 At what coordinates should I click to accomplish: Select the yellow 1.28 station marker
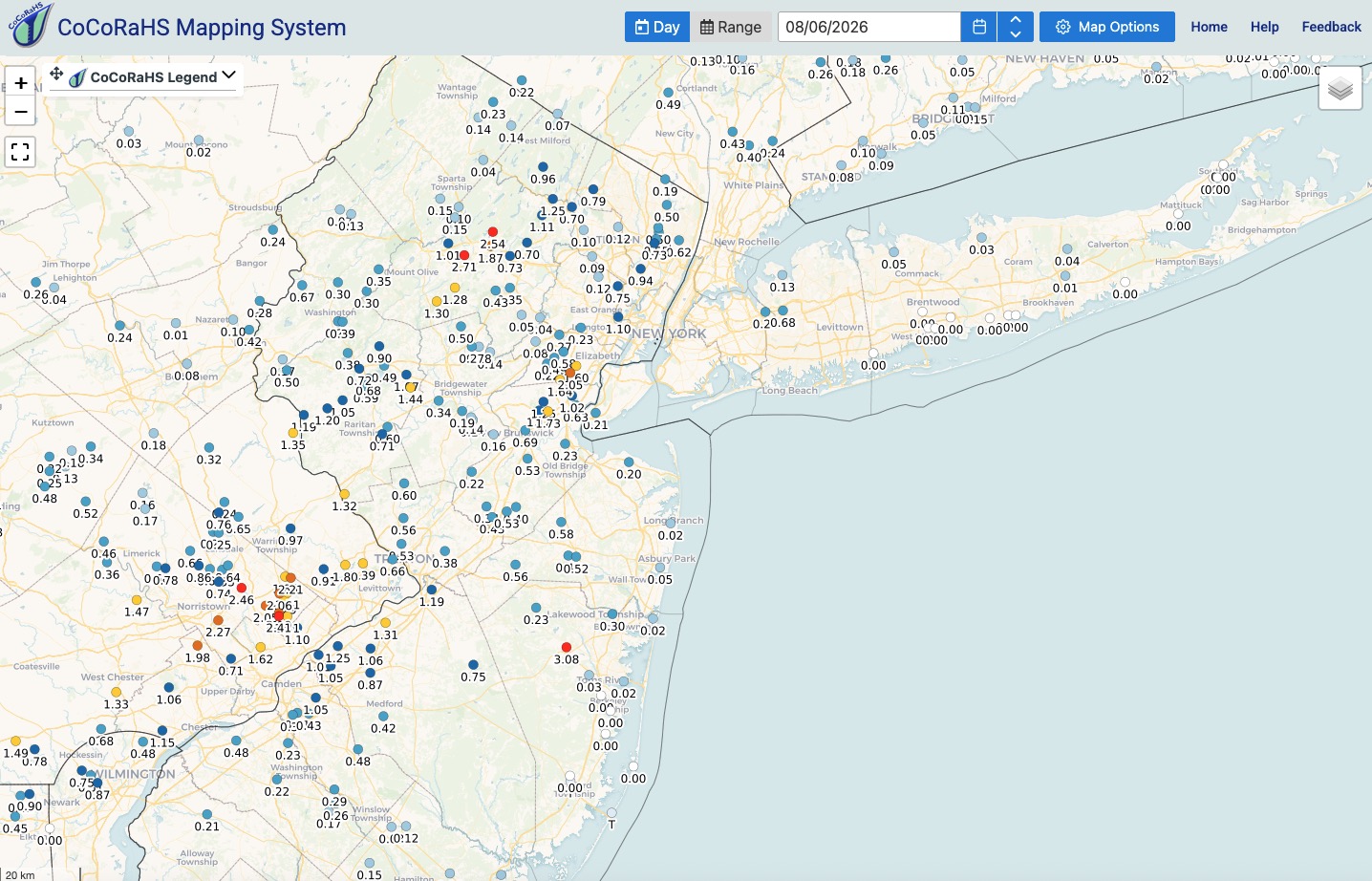tap(455, 288)
